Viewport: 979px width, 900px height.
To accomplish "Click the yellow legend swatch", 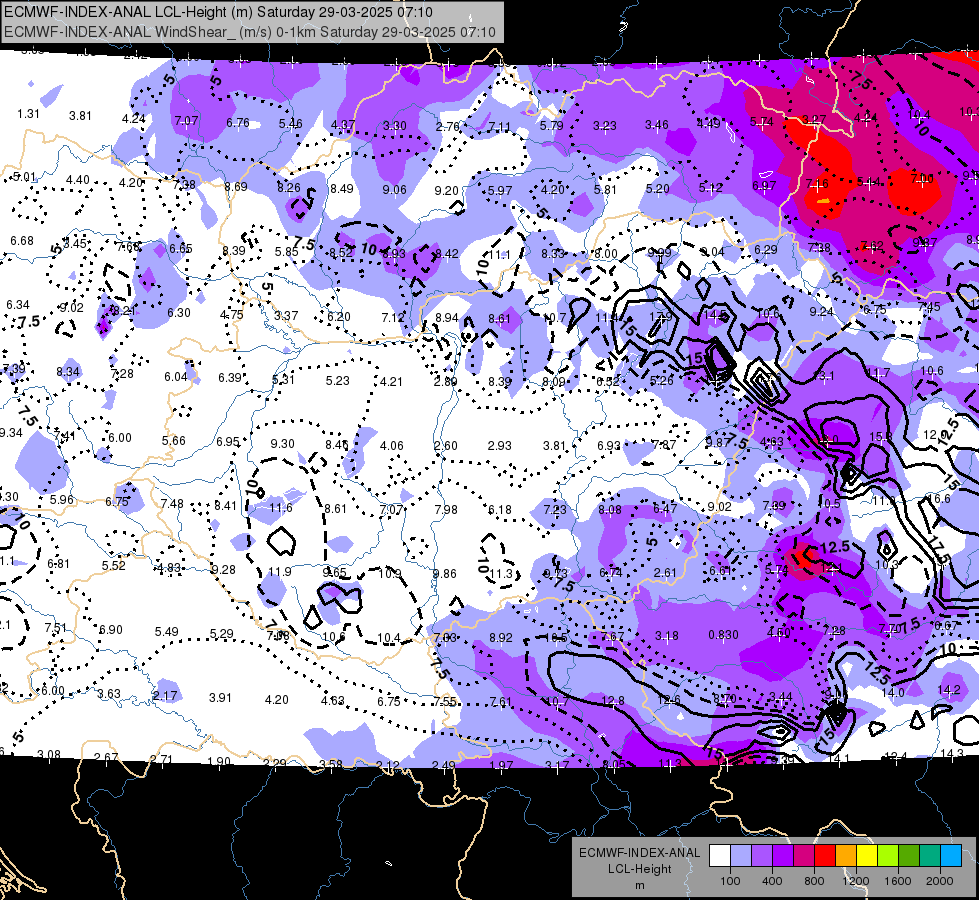I will coord(867,856).
